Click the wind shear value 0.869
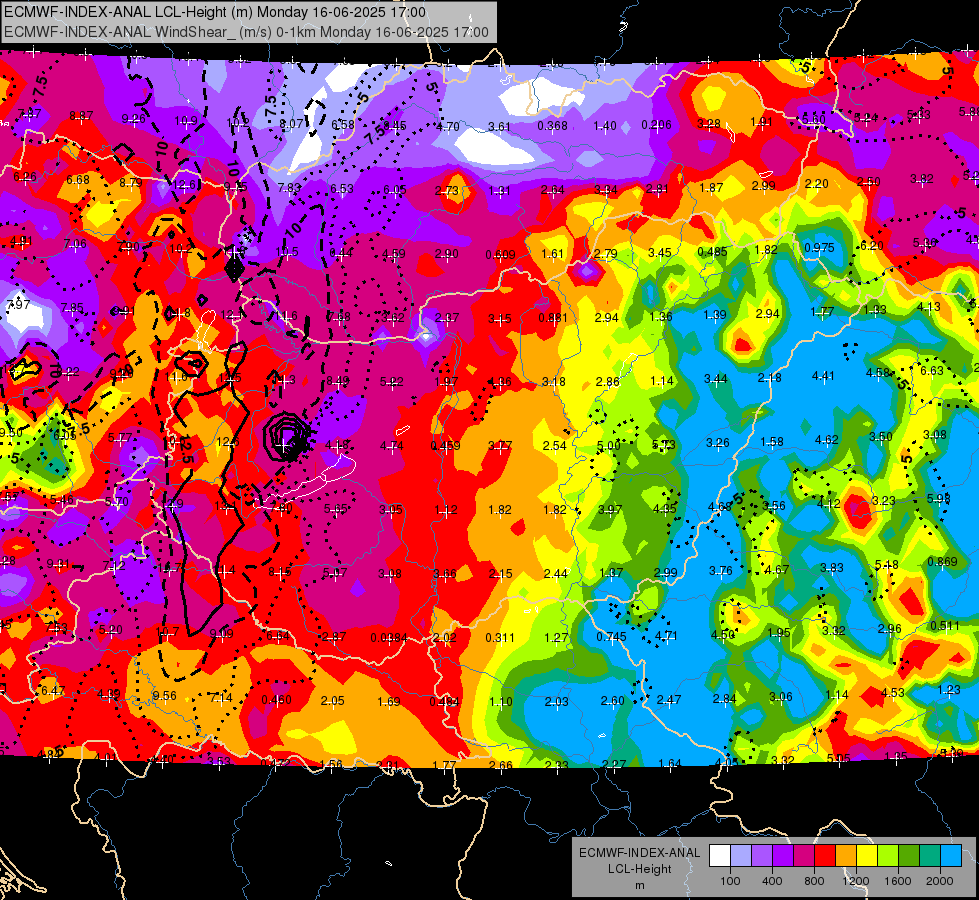Screen dimensions: 979x900 (942, 561)
